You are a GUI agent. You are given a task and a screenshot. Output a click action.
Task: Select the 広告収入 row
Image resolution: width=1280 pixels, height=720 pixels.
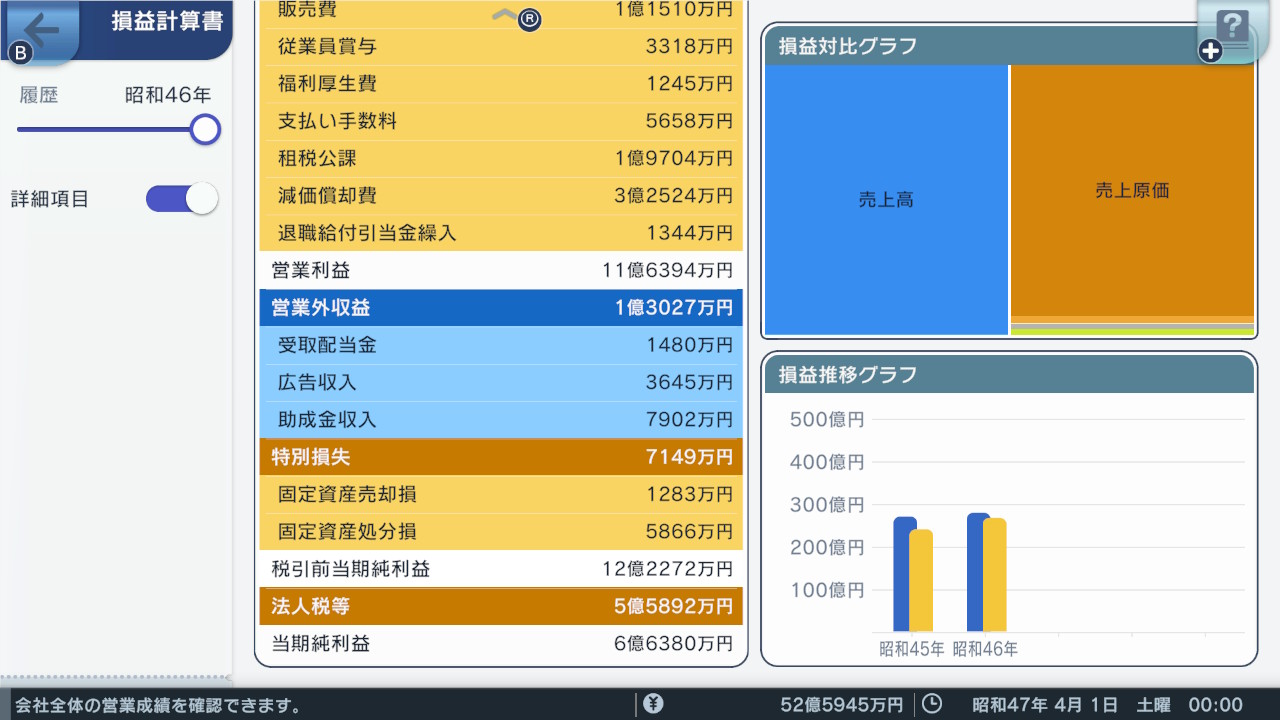coord(501,382)
